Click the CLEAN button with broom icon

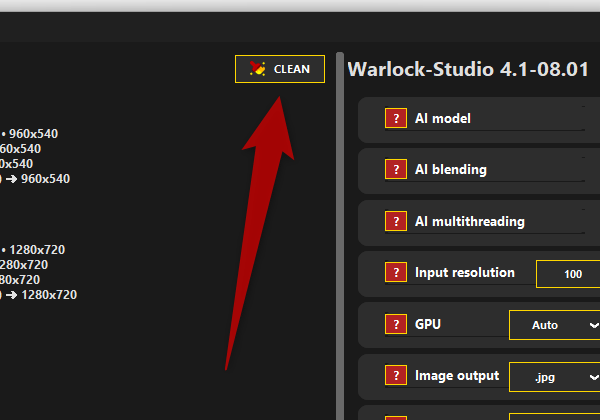(x=280, y=69)
